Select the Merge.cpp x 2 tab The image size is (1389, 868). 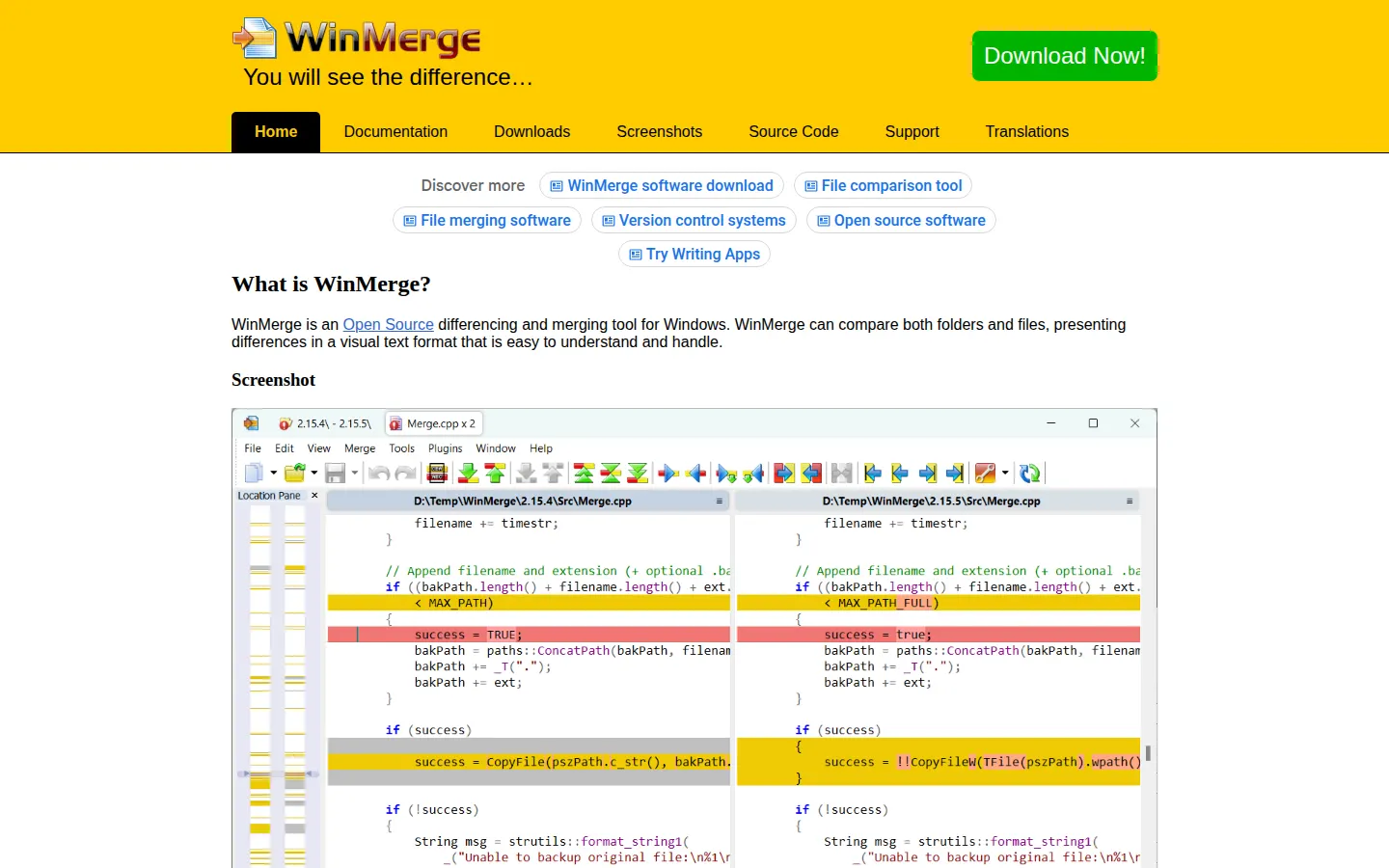click(x=433, y=423)
